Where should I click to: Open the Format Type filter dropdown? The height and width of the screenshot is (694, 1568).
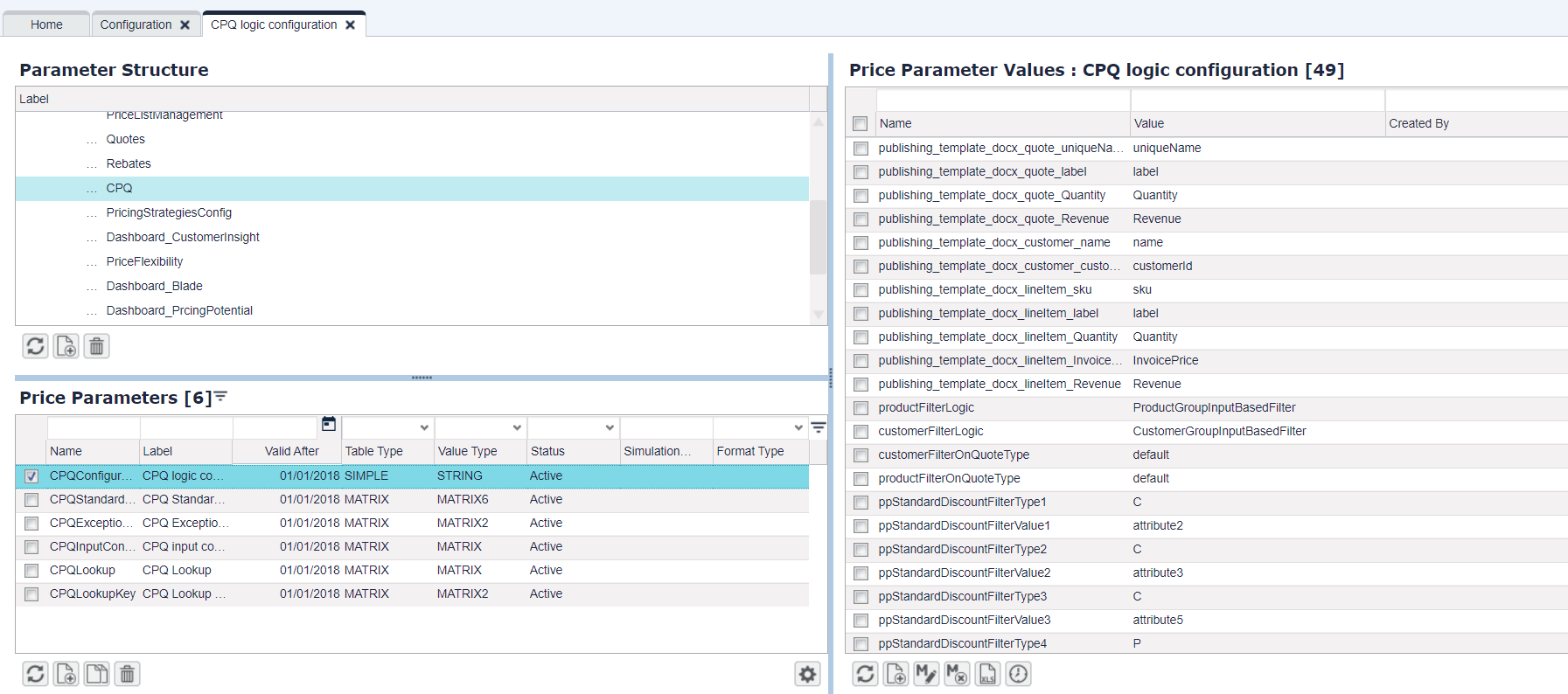pos(798,427)
